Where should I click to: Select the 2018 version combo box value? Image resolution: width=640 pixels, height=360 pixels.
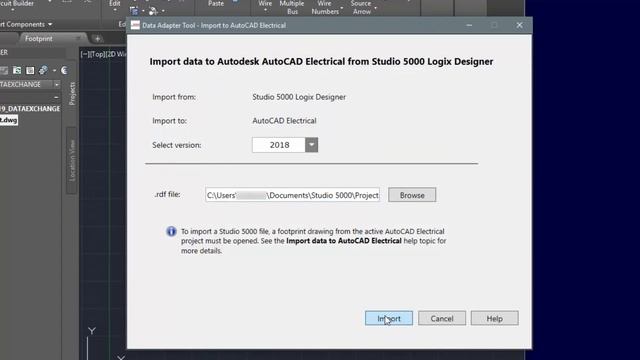pyautogui.click(x=279, y=145)
